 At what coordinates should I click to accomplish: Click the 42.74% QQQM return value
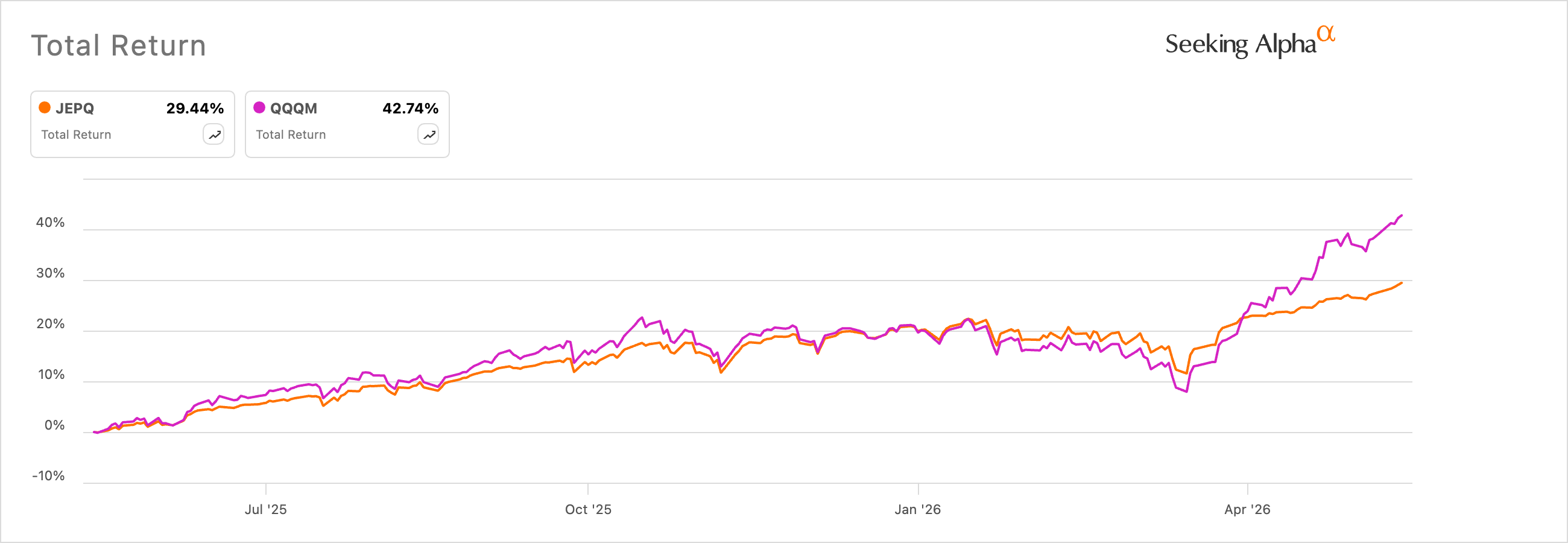[410, 109]
